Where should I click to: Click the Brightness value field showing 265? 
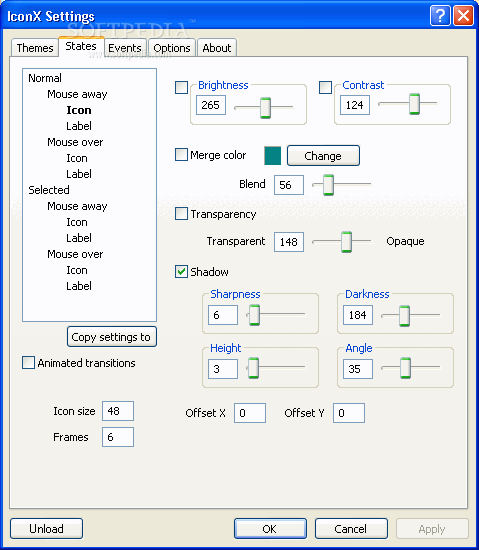[211, 105]
